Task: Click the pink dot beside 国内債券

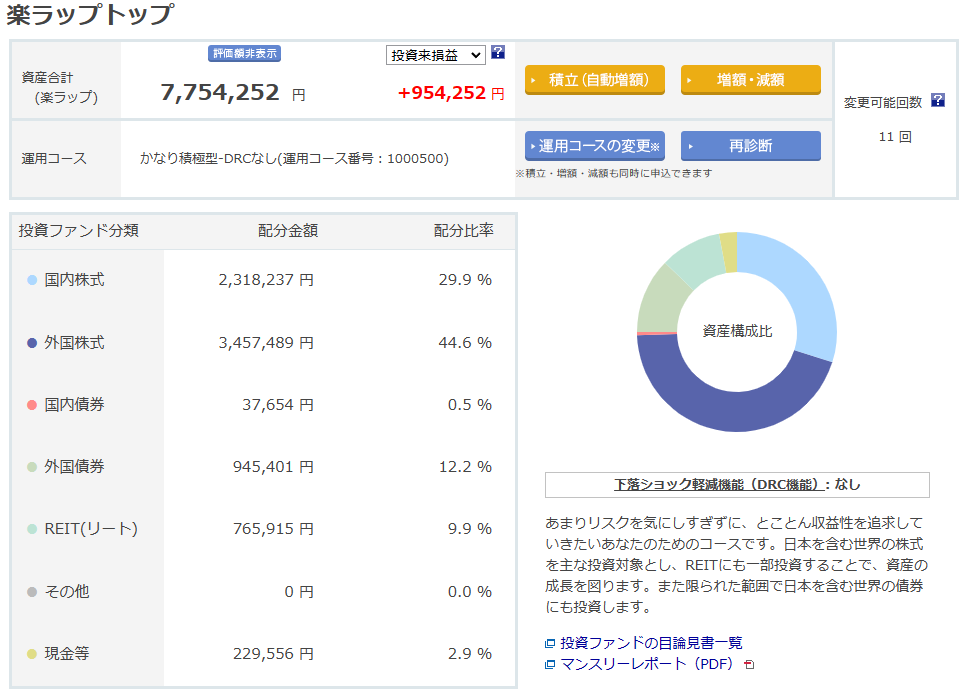Action: (x=32, y=405)
